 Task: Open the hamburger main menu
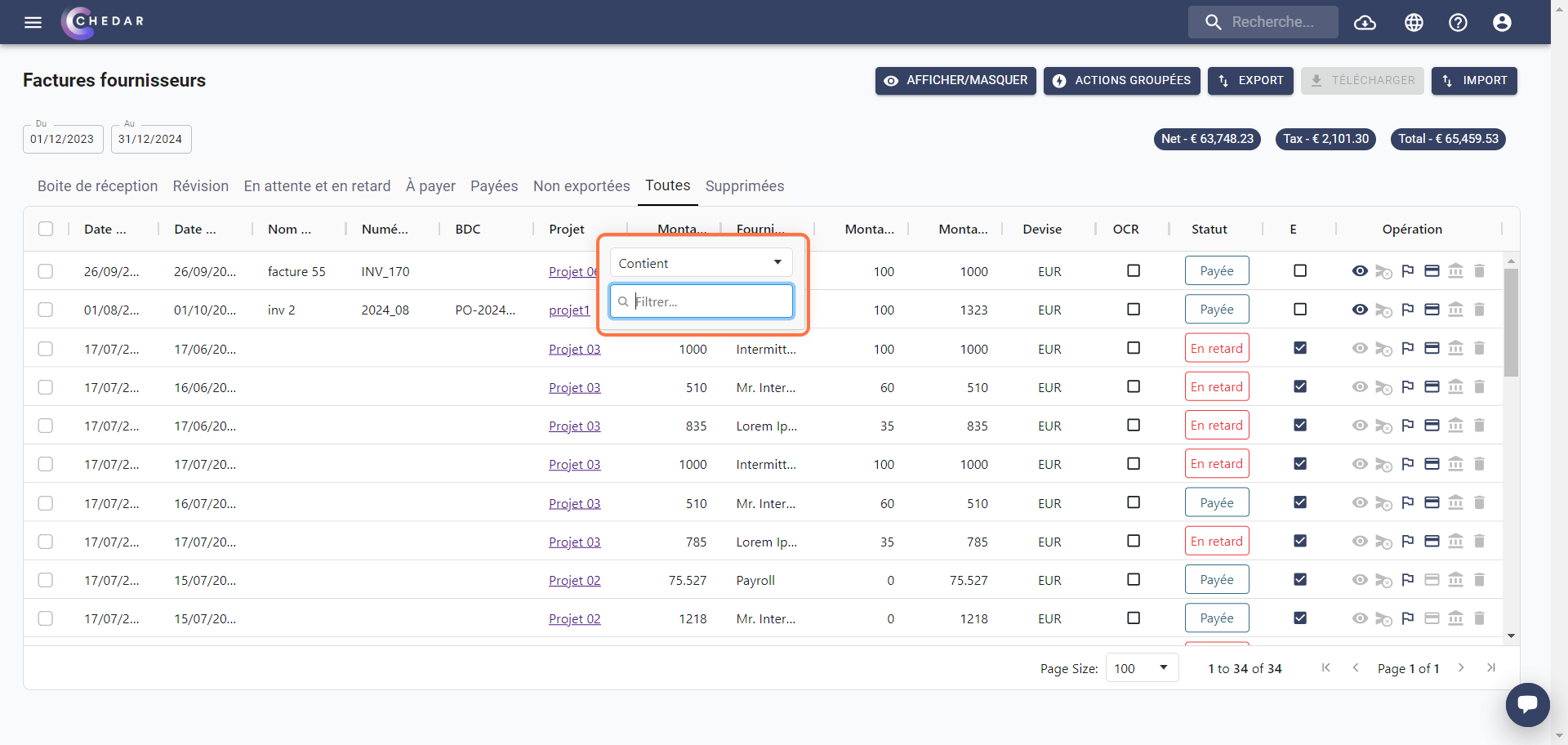[33, 22]
